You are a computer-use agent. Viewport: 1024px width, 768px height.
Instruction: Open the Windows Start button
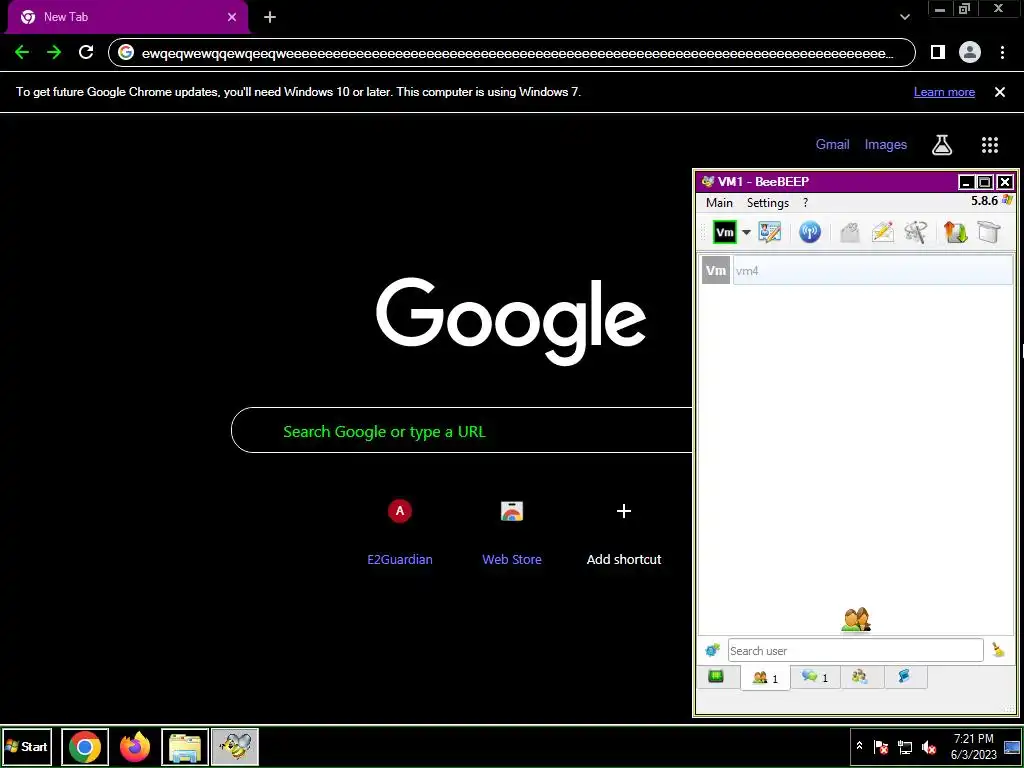[x=27, y=746]
